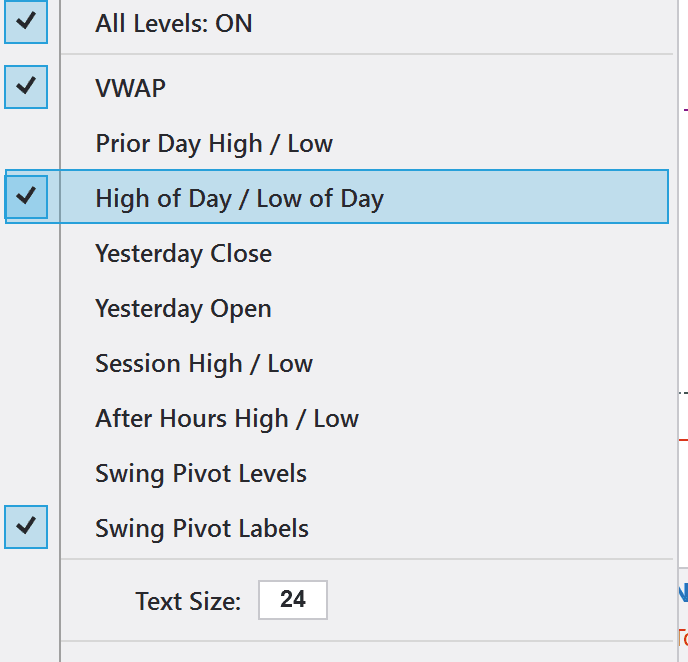Screen dimensions: 688x662
Task: Click the checkmark icon beside All Levels: ON
Action: point(26,21)
